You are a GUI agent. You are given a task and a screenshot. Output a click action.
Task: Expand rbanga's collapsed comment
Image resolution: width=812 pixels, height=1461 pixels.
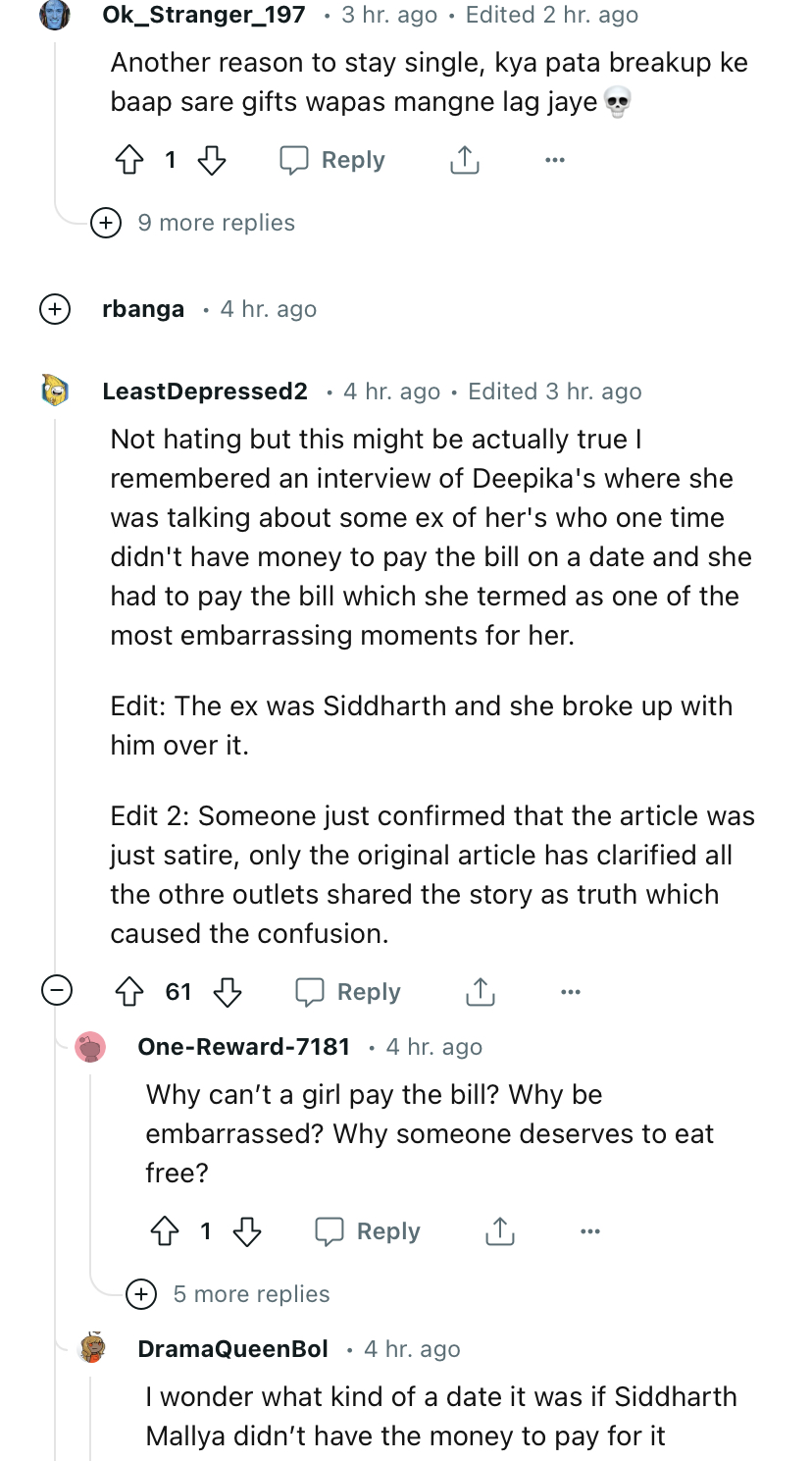54,309
